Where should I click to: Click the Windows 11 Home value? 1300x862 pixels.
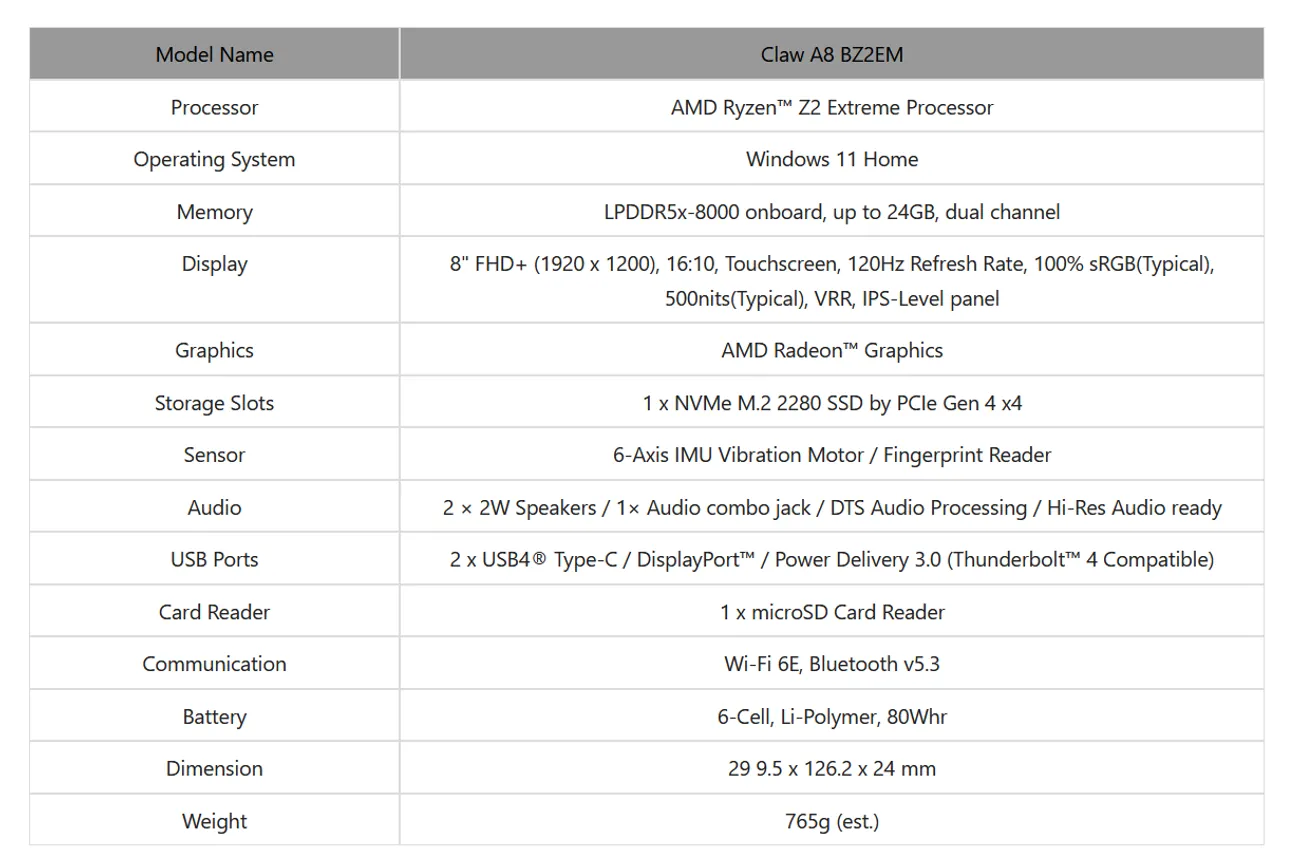point(831,159)
